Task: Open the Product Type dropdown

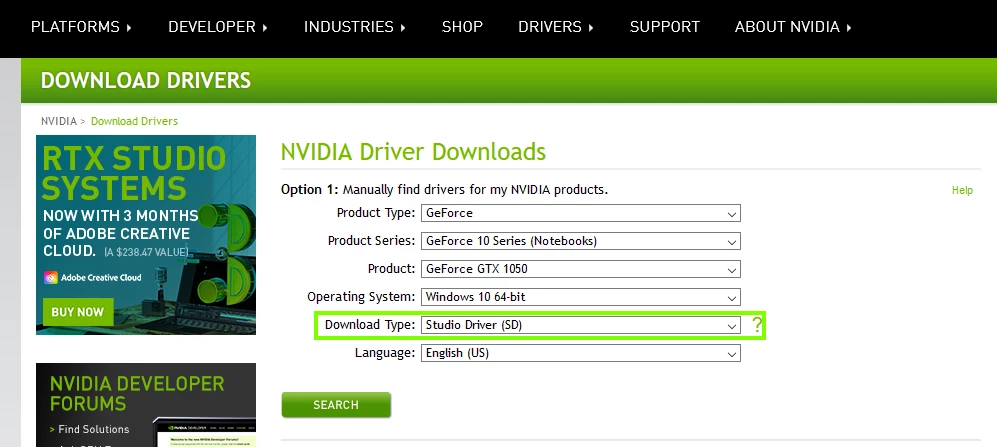Action: 581,213
